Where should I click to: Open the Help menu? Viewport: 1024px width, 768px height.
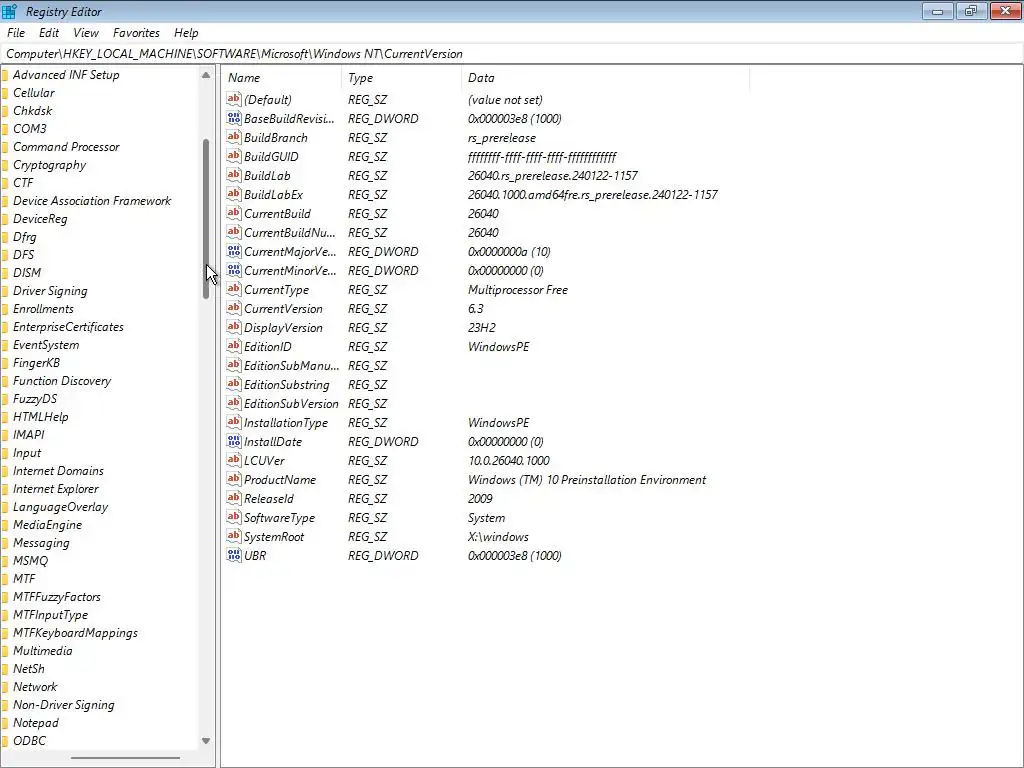coord(186,33)
